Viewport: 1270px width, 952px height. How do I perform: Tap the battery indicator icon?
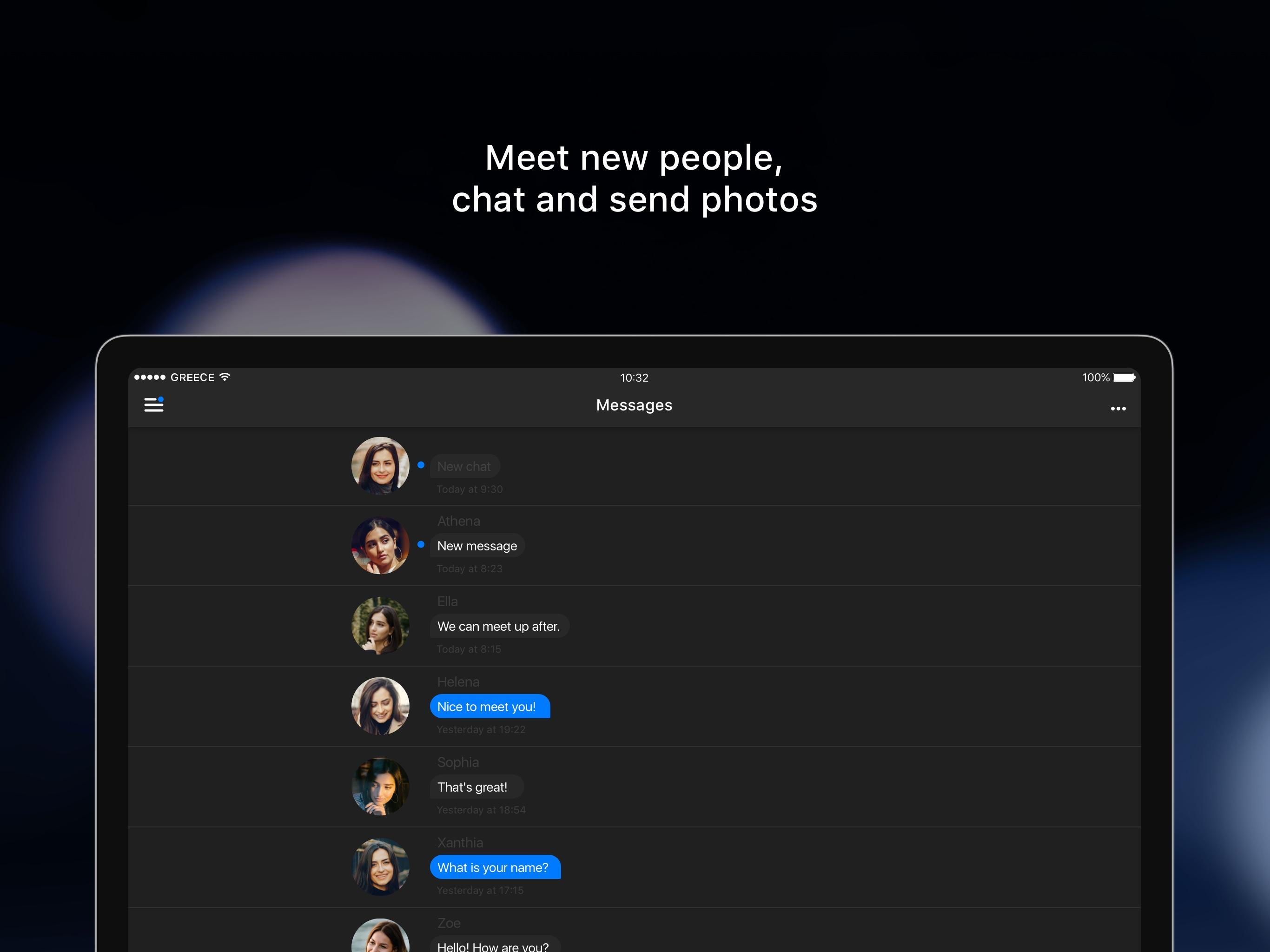tap(1124, 377)
